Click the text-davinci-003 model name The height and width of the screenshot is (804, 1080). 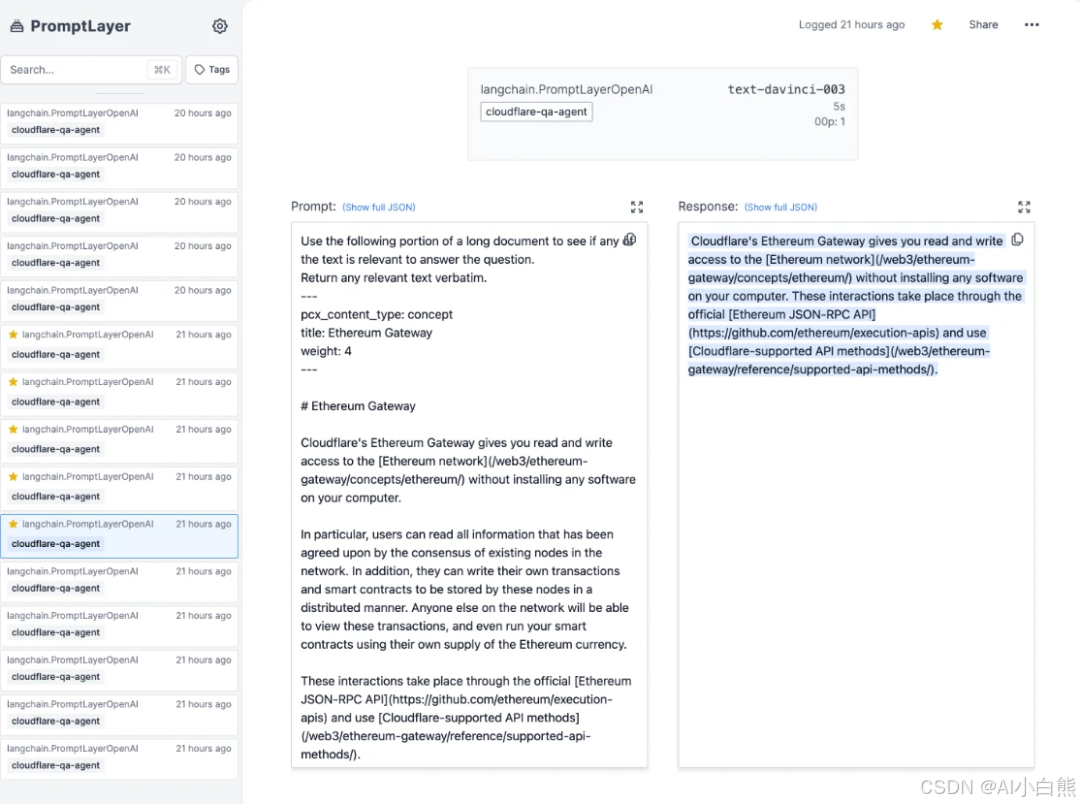point(786,89)
